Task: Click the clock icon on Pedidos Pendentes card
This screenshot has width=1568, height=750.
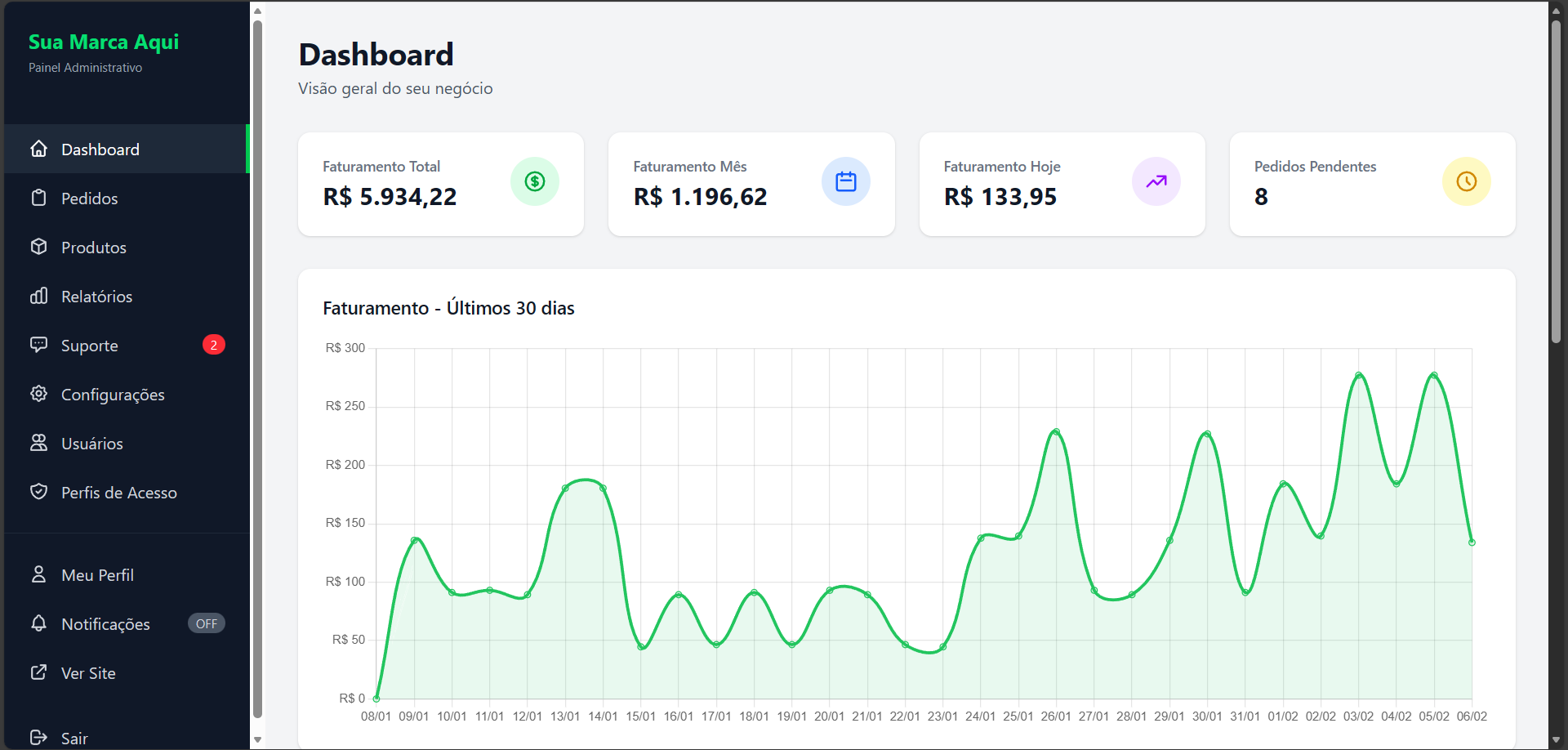Action: point(1466,181)
